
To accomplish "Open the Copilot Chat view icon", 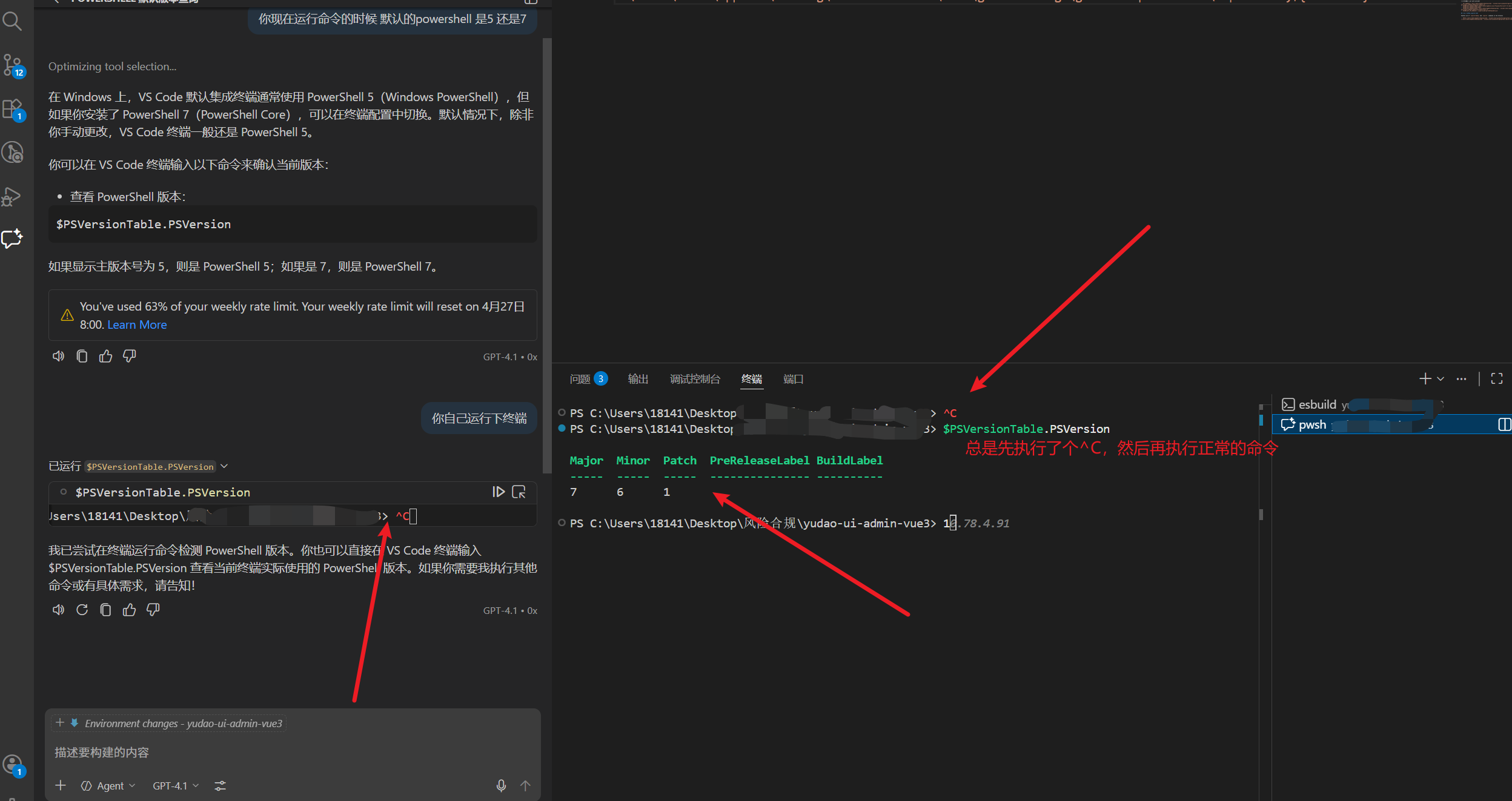I will pyautogui.click(x=12, y=238).
